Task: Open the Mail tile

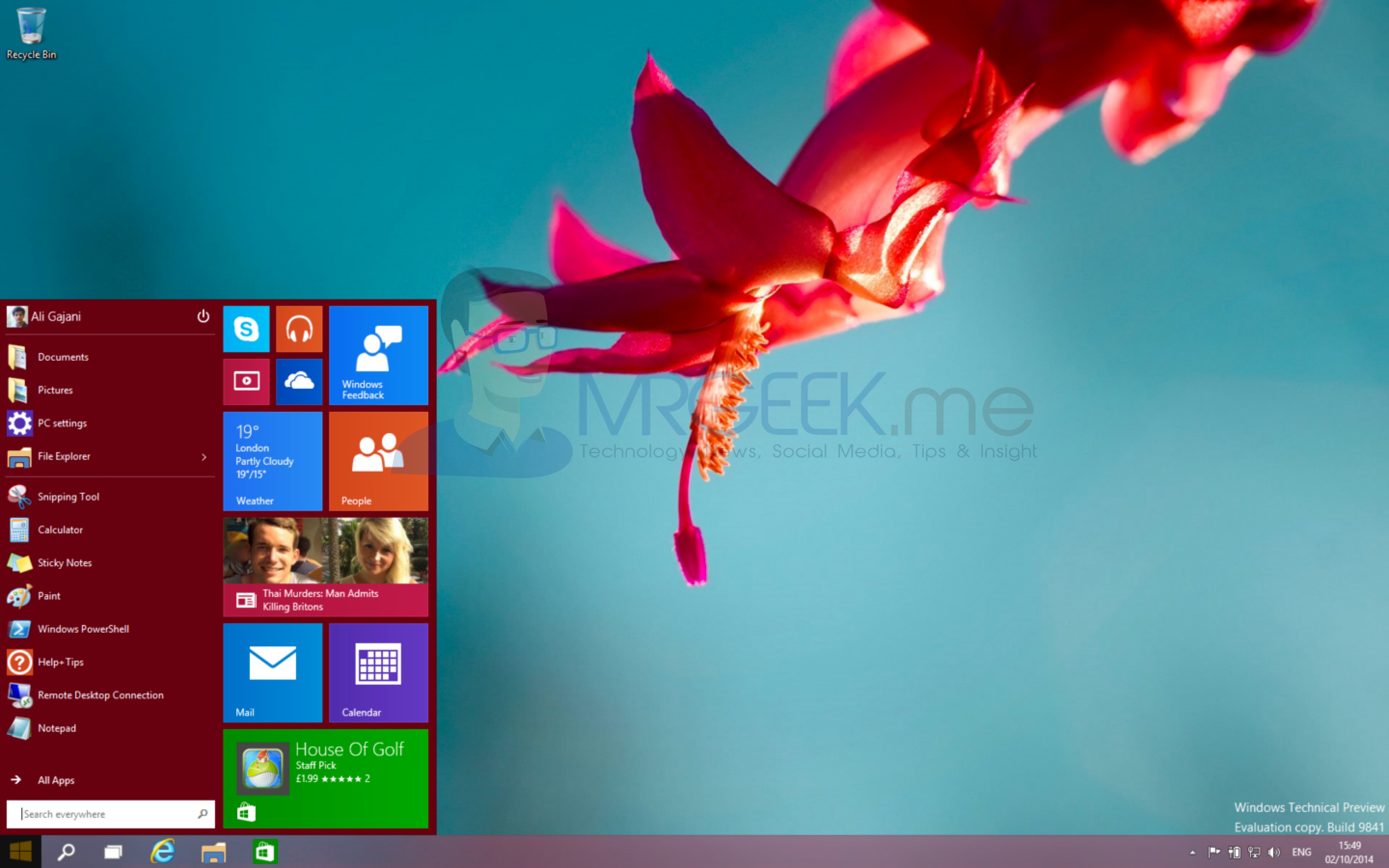Action: (x=272, y=673)
